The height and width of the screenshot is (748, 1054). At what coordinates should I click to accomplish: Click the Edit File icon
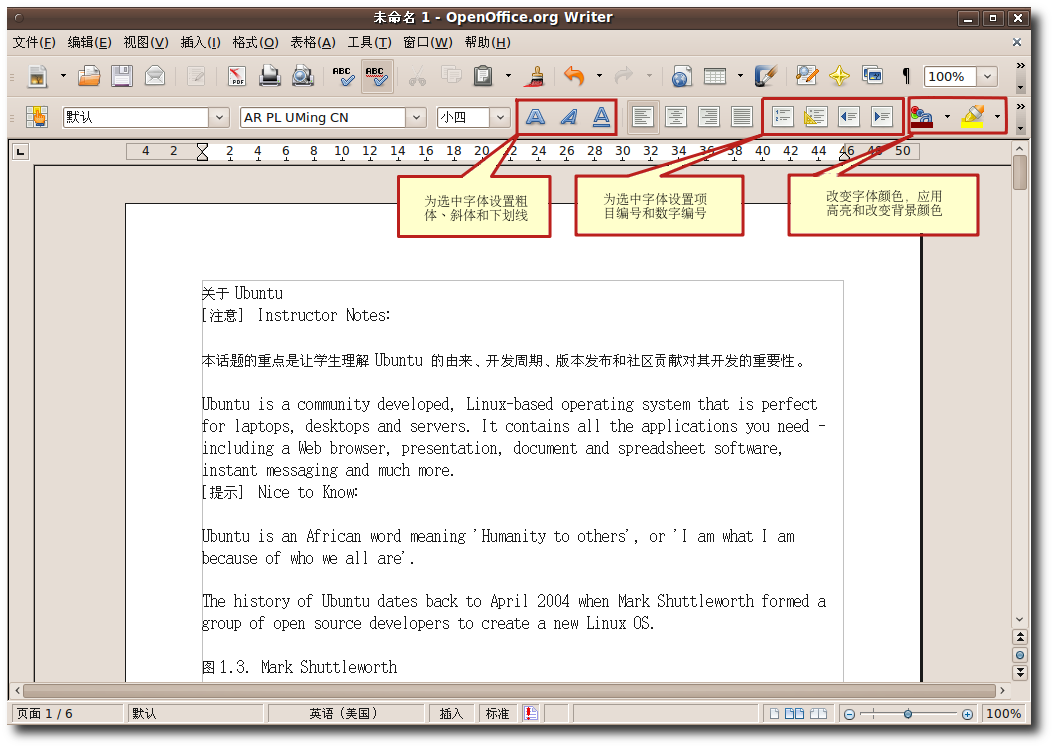coord(196,76)
